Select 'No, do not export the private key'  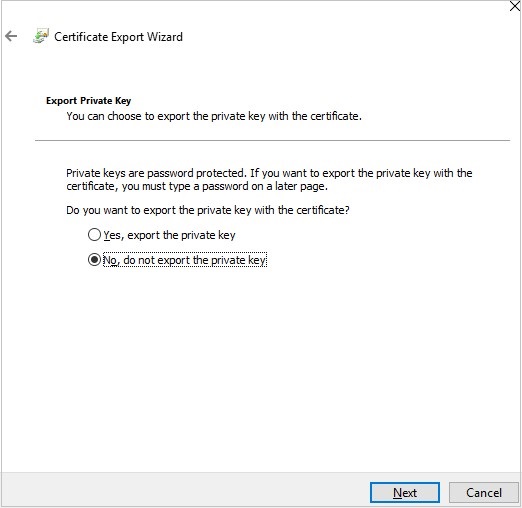pos(177,260)
